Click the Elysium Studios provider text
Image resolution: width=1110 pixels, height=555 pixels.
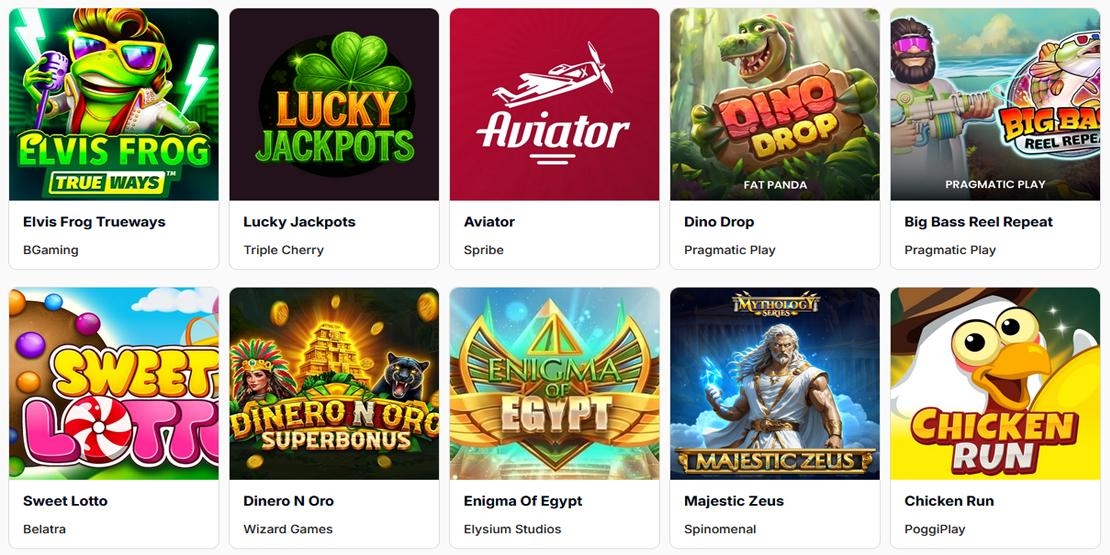(x=513, y=529)
